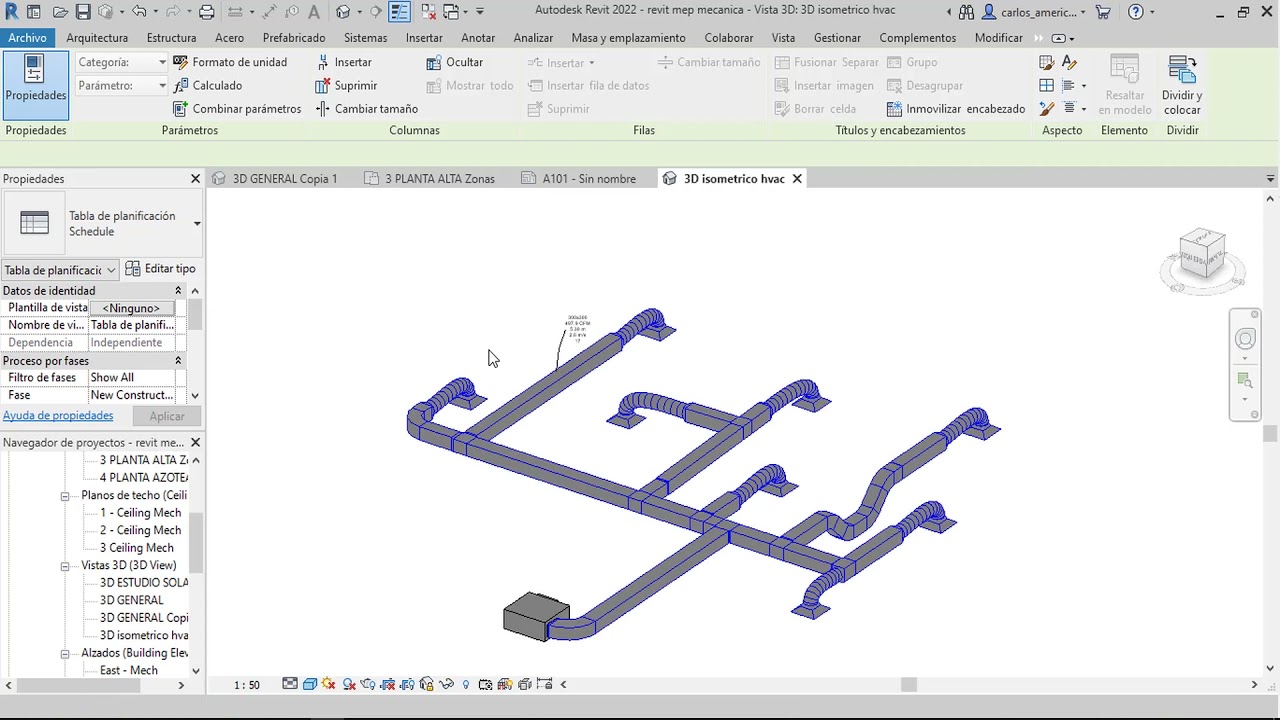This screenshot has height=720, width=1280.
Task: Open the default 3D view house icon
Action: pos(344,12)
